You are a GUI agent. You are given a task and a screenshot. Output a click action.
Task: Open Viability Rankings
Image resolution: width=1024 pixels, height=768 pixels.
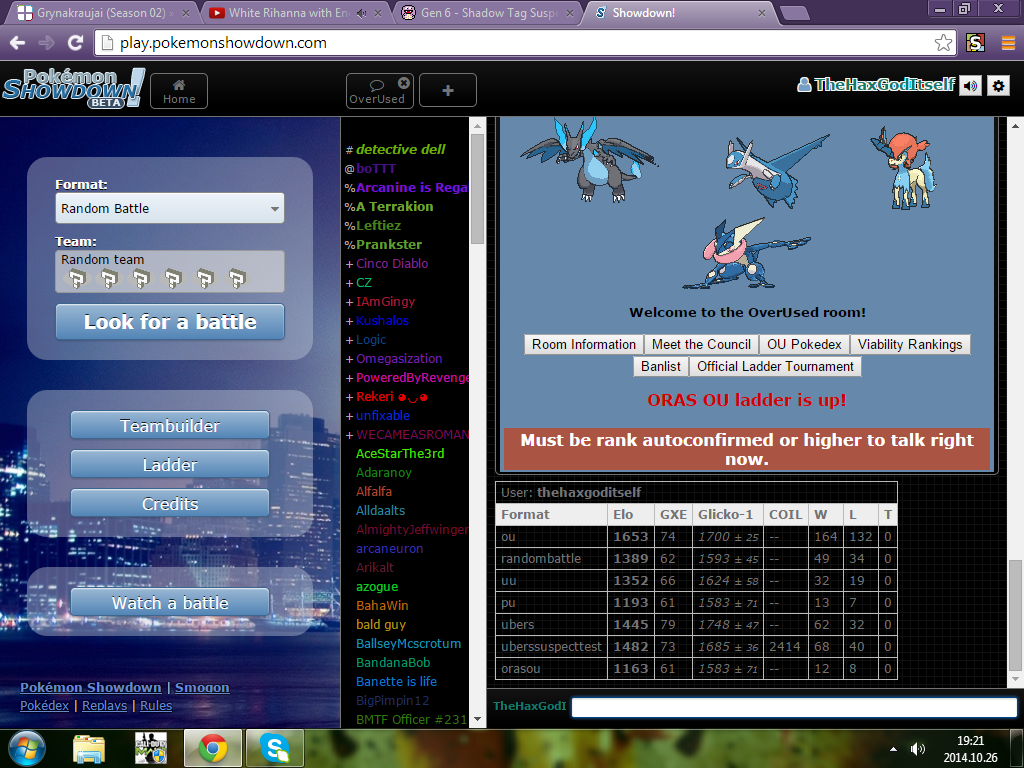click(910, 344)
